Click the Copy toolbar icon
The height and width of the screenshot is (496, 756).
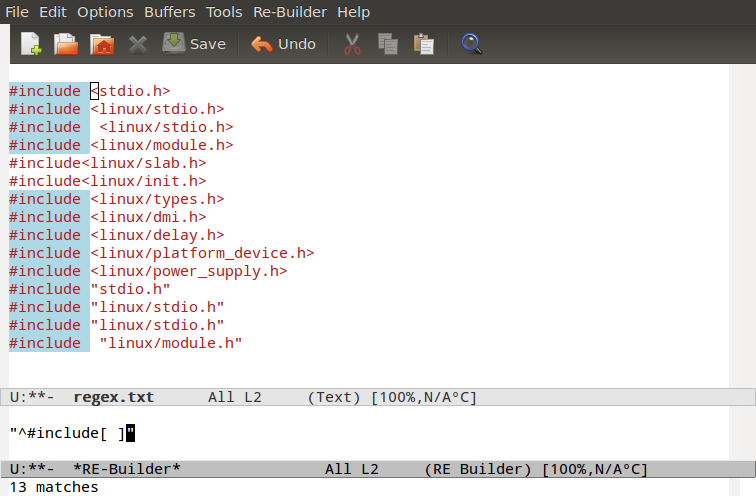pos(388,44)
